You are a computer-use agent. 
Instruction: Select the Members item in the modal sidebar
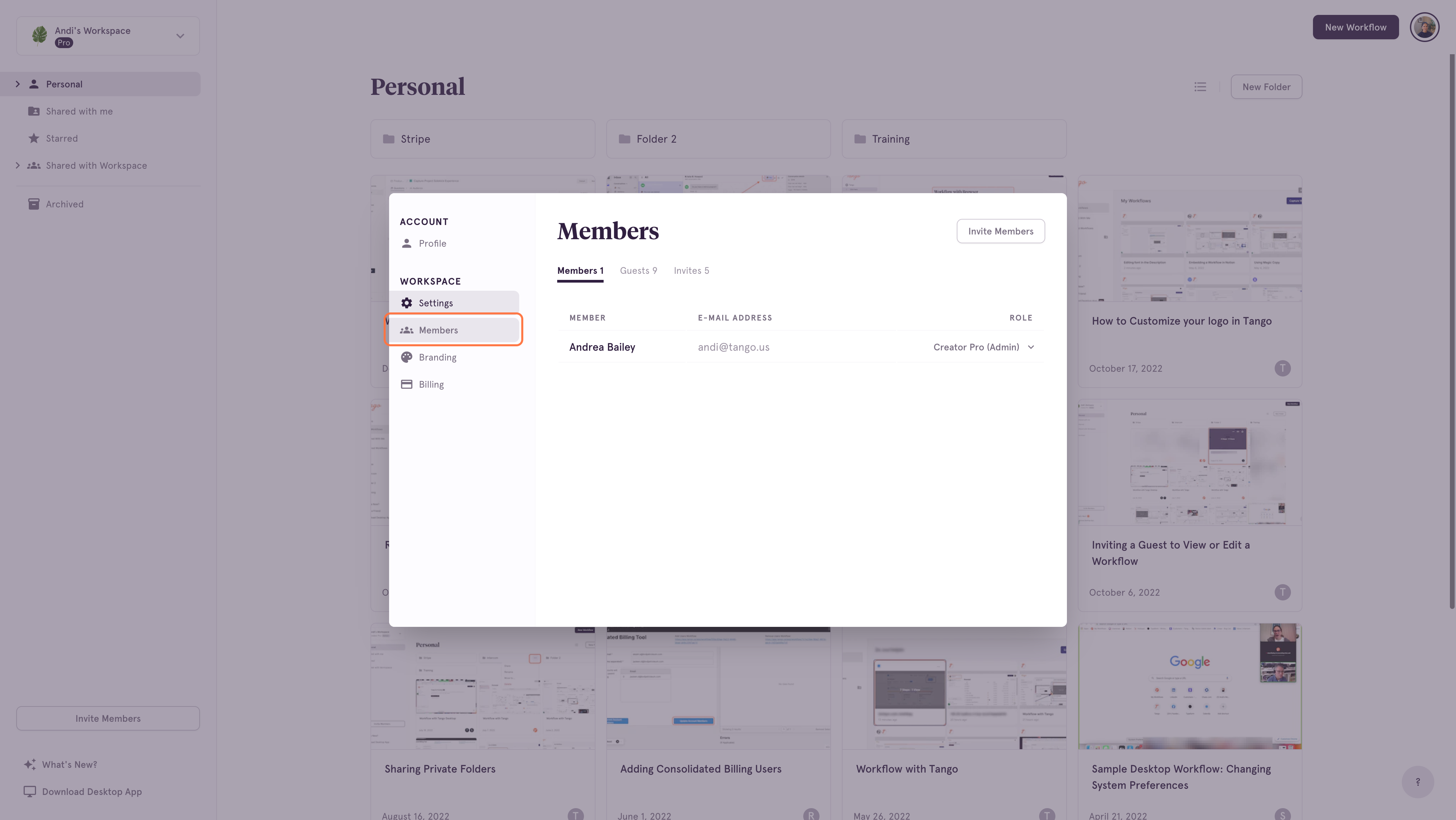(x=454, y=330)
